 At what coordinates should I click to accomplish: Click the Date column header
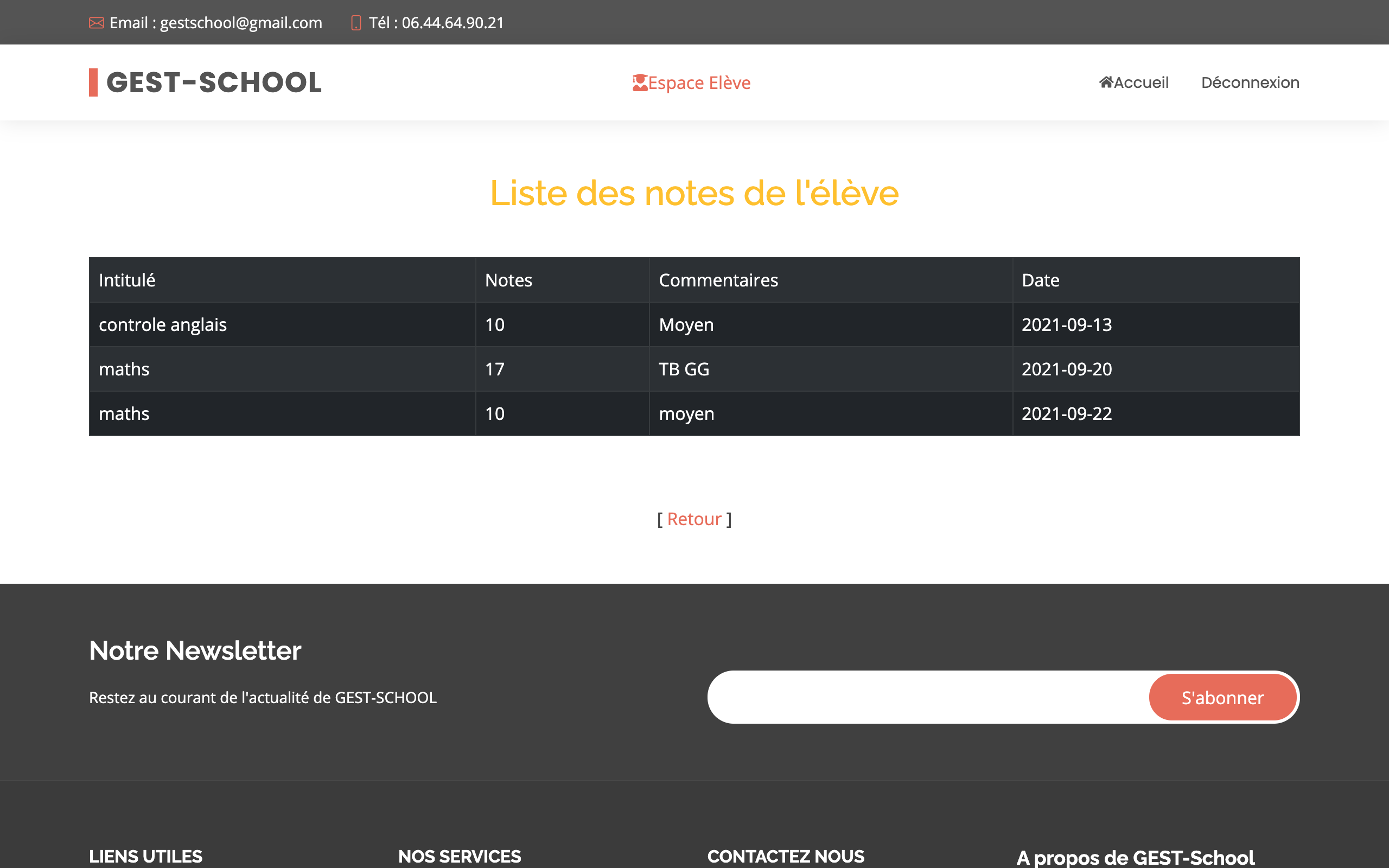click(1040, 280)
